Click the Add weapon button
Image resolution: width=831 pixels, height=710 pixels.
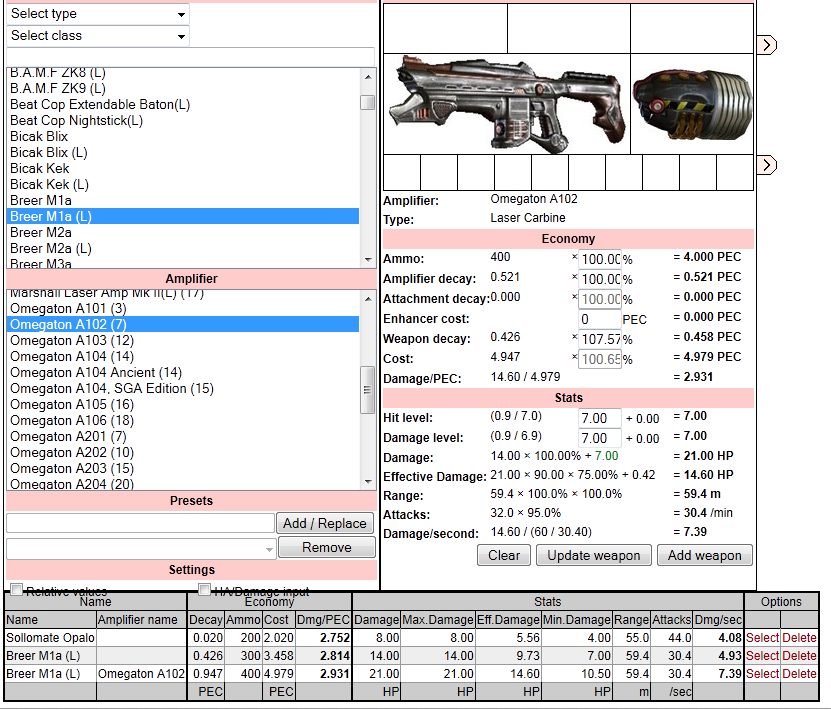pyautogui.click(x=704, y=556)
